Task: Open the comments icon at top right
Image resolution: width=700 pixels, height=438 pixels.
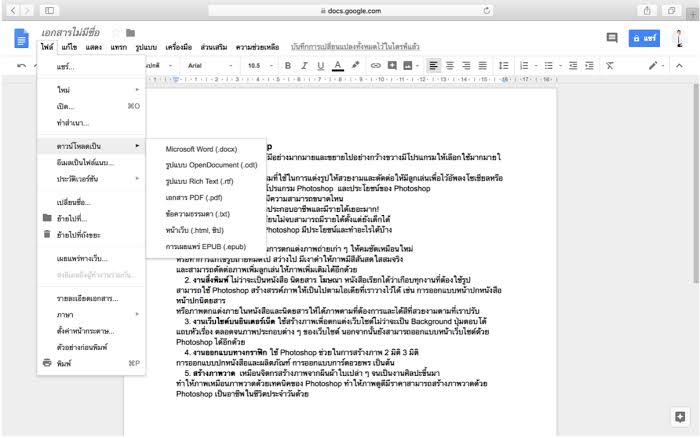Action: pyautogui.click(x=612, y=38)
